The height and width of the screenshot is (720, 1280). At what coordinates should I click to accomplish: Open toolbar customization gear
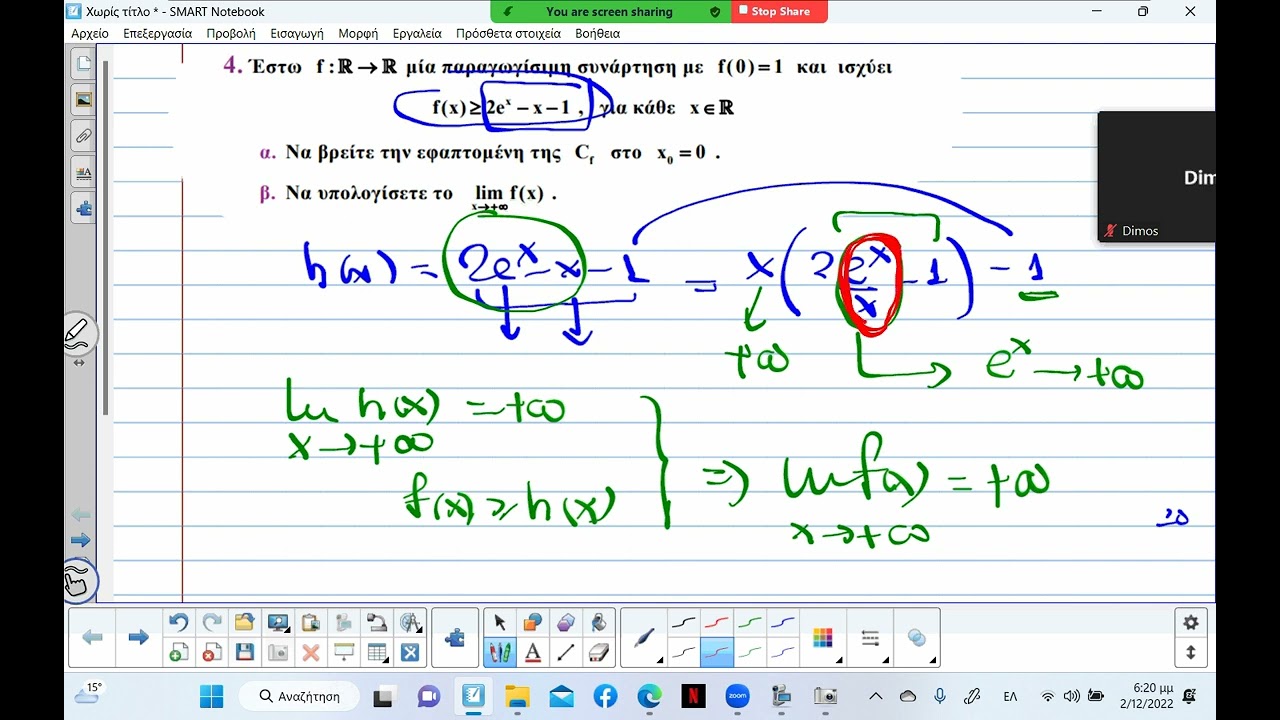tap(1190, 622)
